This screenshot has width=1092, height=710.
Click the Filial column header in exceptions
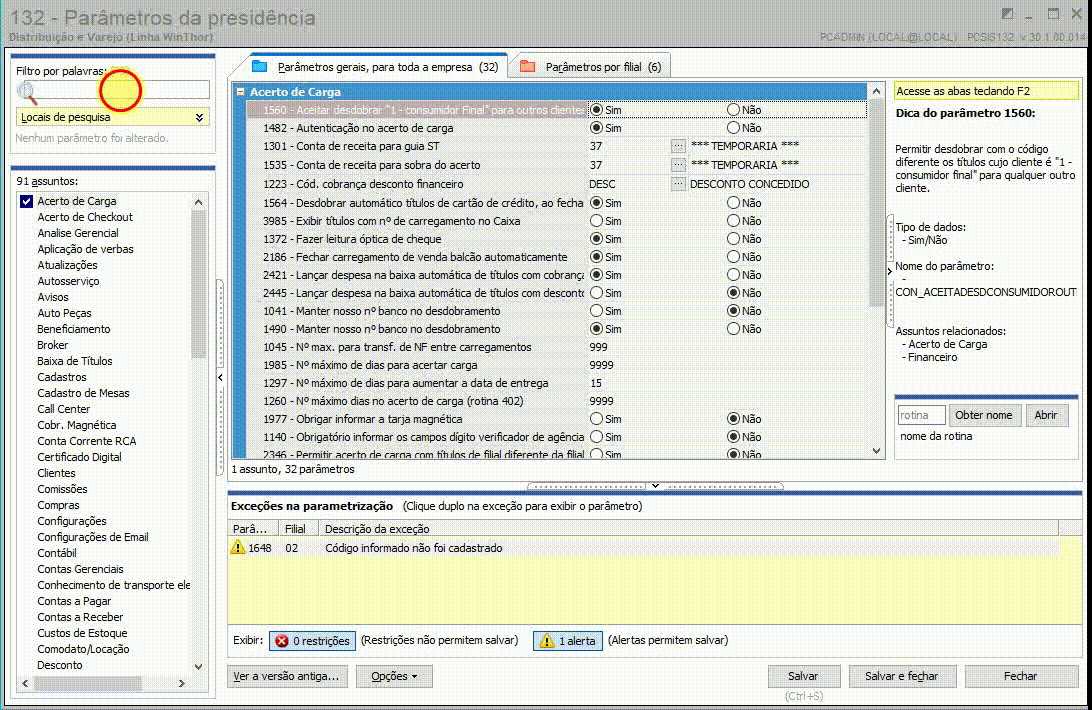[297, 529]
